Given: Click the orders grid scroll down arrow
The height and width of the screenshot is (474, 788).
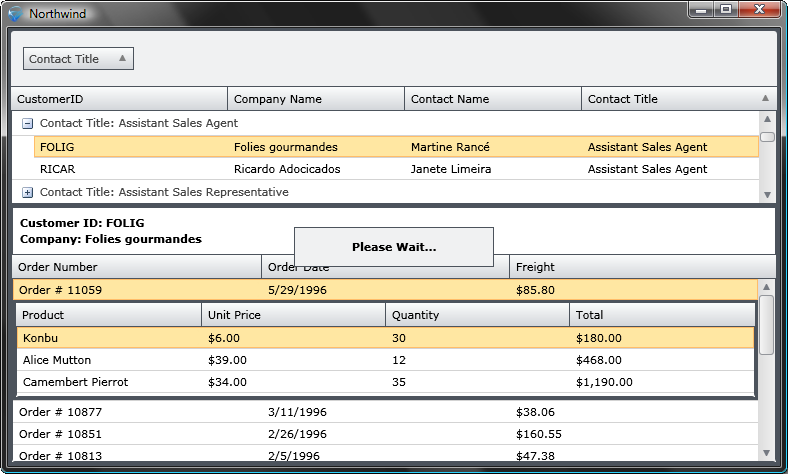Looking at the screenshot, I should click(766, 453).
